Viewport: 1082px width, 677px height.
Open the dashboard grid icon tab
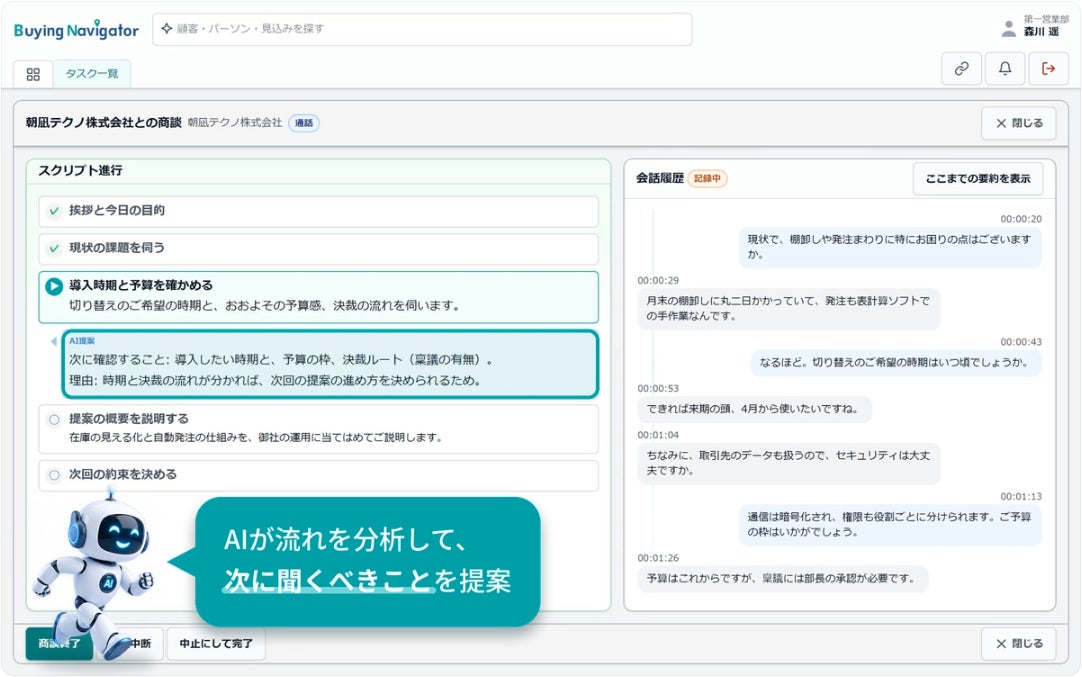tap(32, 74)
